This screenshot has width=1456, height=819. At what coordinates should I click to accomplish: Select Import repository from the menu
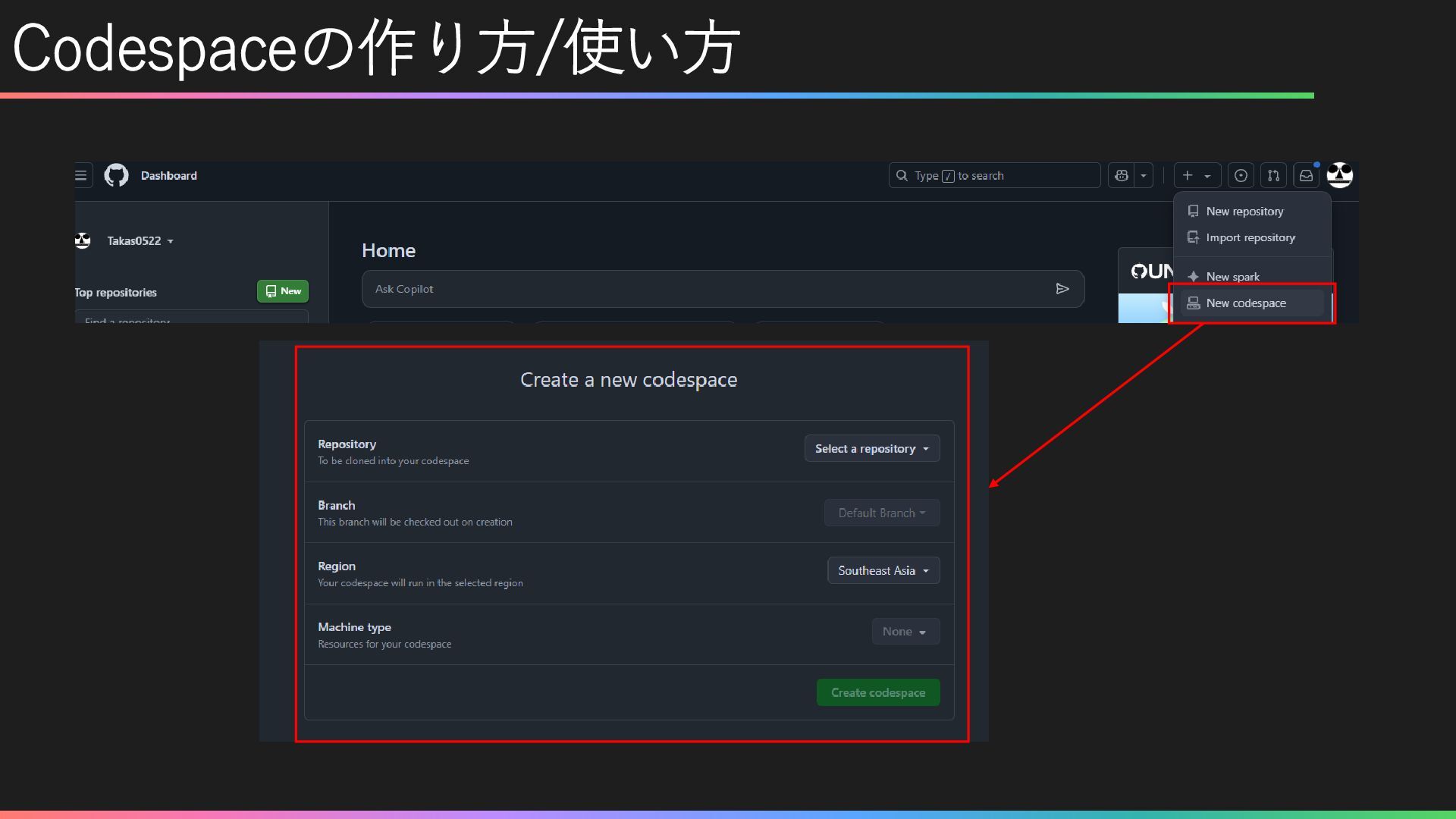click(x=1251, y=237)
